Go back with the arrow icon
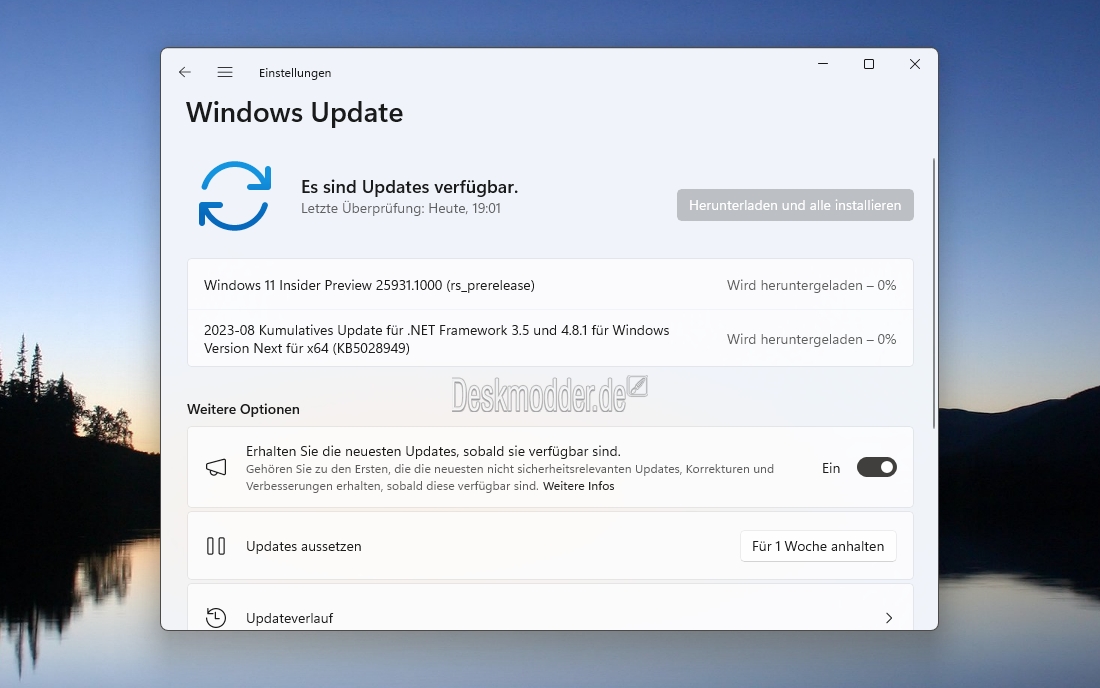The height and width of the screenshot is (688, 1100). [x=185, y=72]
